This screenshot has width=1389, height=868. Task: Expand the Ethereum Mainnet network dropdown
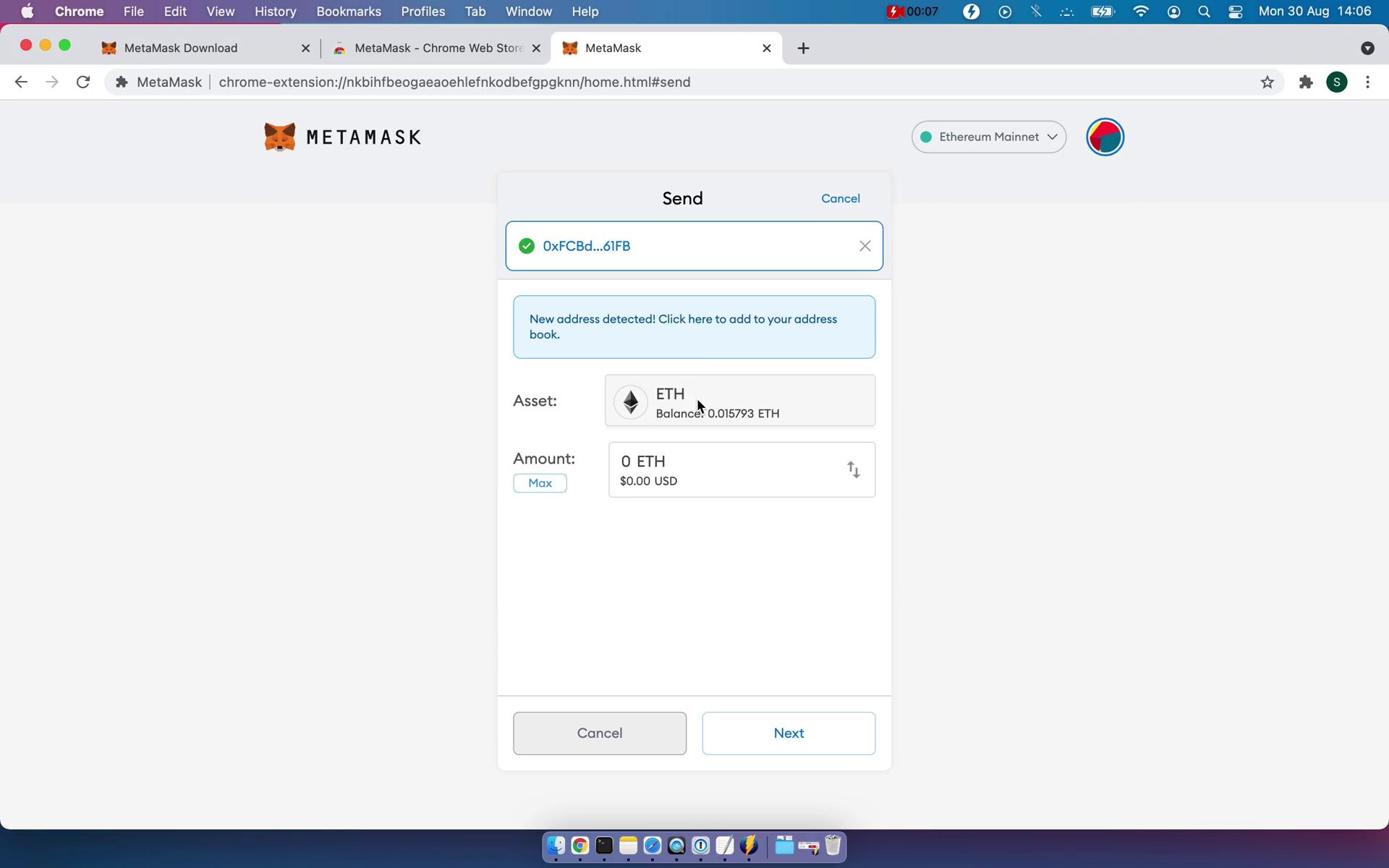click(x=988, y=136)
